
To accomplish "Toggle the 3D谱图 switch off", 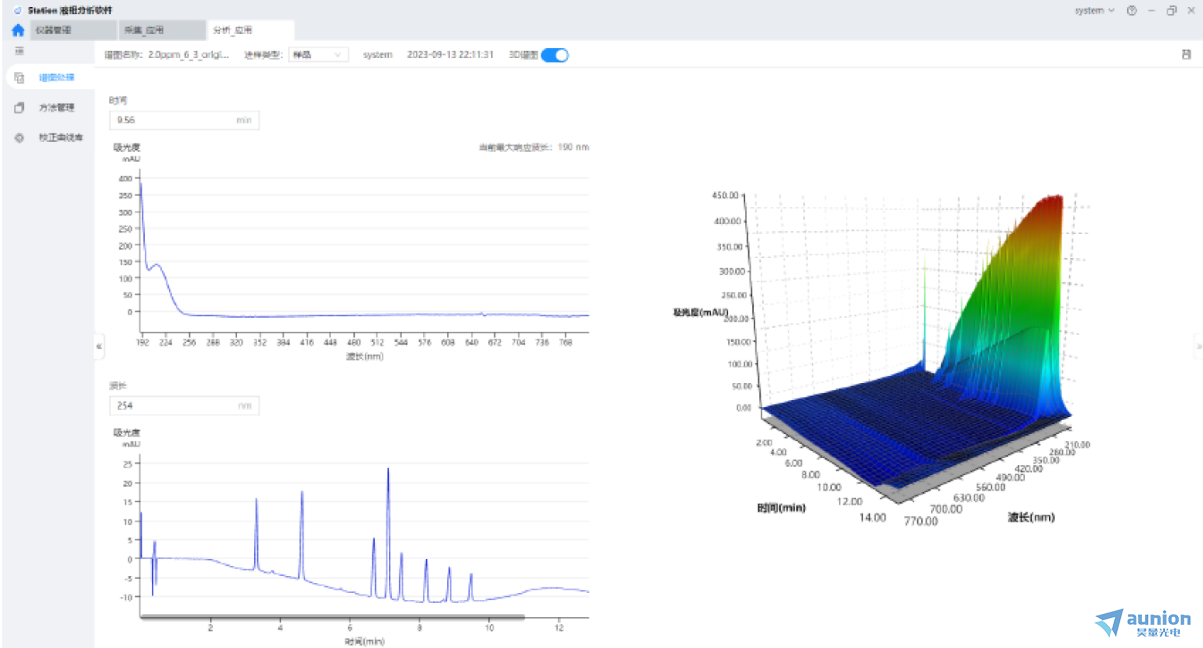I will 554,55.
